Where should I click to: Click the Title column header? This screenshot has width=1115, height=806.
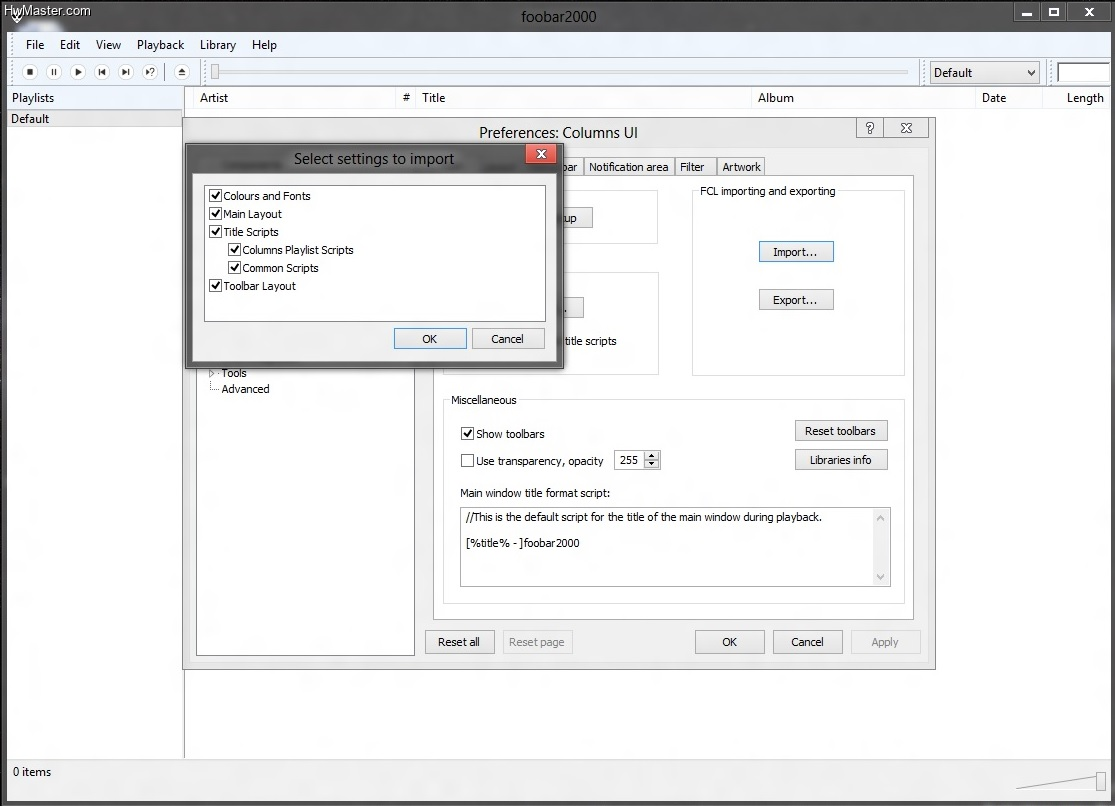point(583,98)
